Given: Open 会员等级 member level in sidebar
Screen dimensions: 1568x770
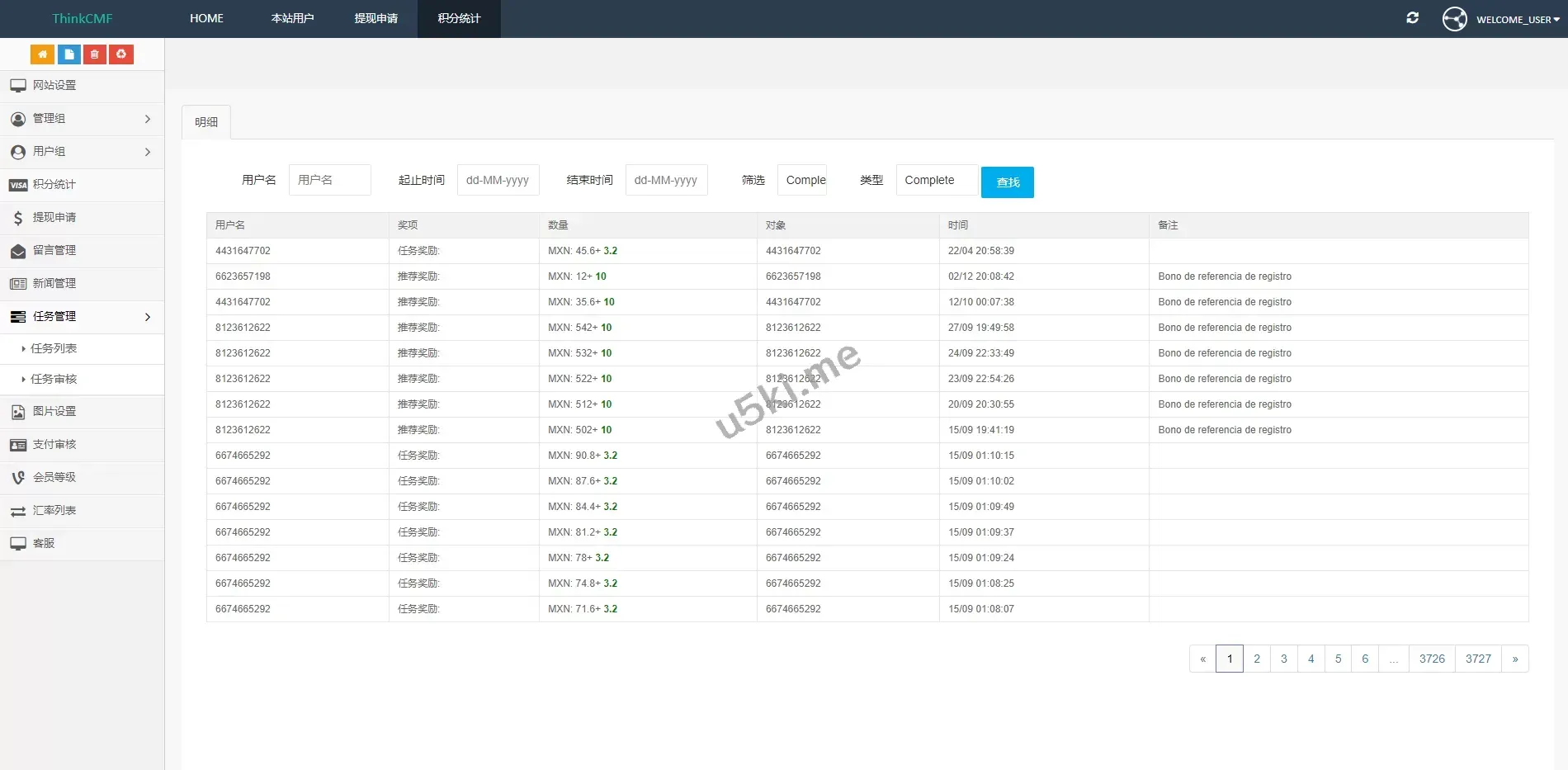Looking at the screenshot, I should (x=54, y=478).
